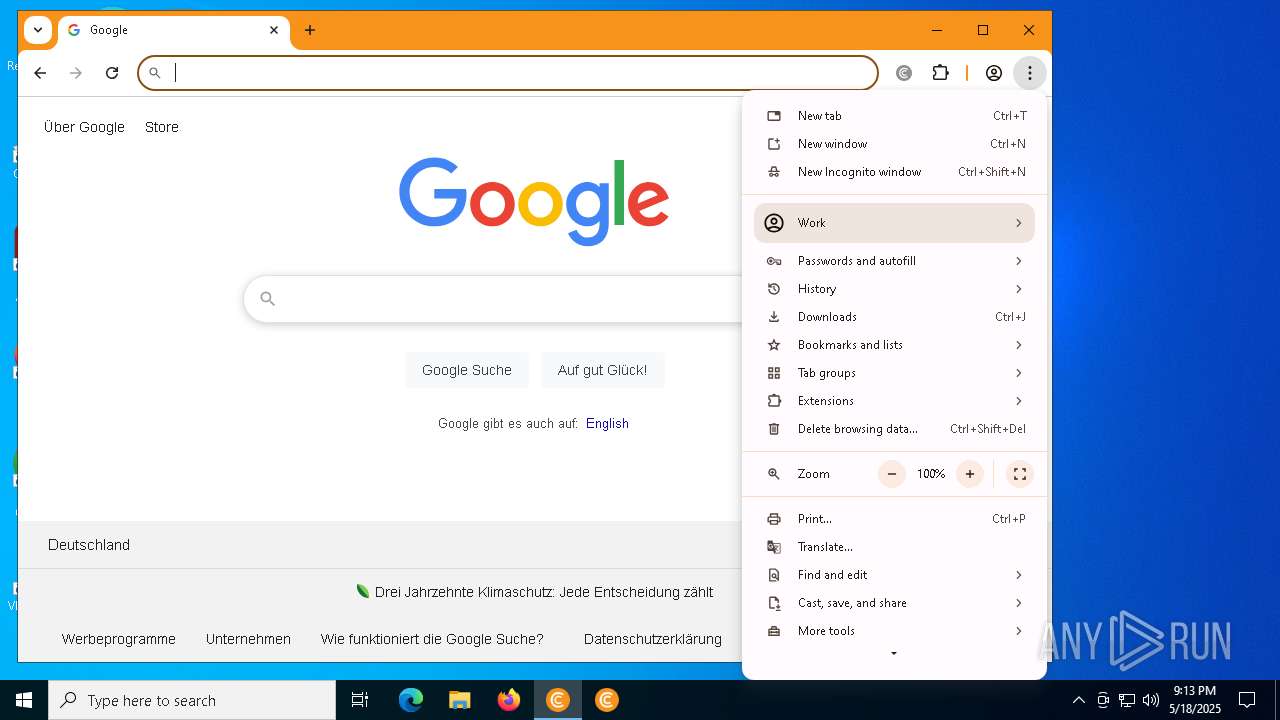Click the taskbar search box
Image resolution: width=1280 pixels, height=720 pixels.
[192, 700]
